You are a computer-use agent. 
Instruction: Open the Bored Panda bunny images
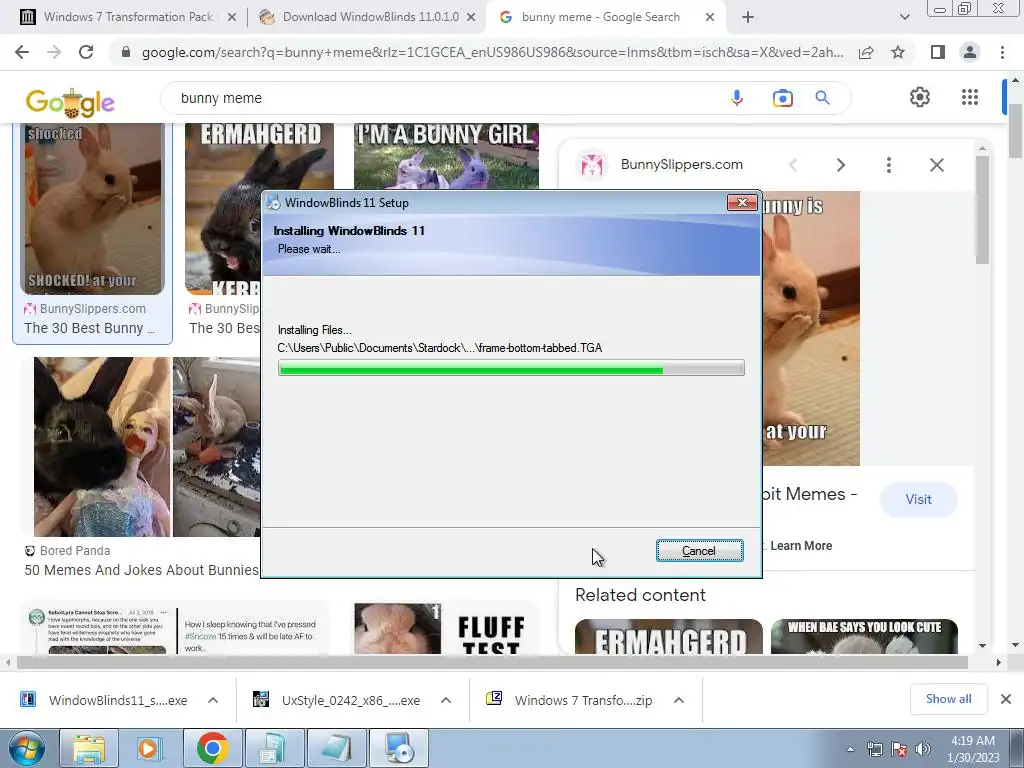(x=147, y=447)
